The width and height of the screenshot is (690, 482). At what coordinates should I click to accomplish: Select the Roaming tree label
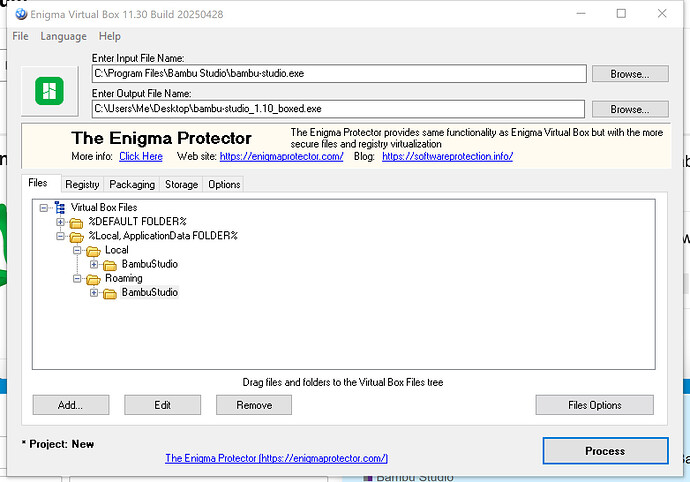click(124, 278)
